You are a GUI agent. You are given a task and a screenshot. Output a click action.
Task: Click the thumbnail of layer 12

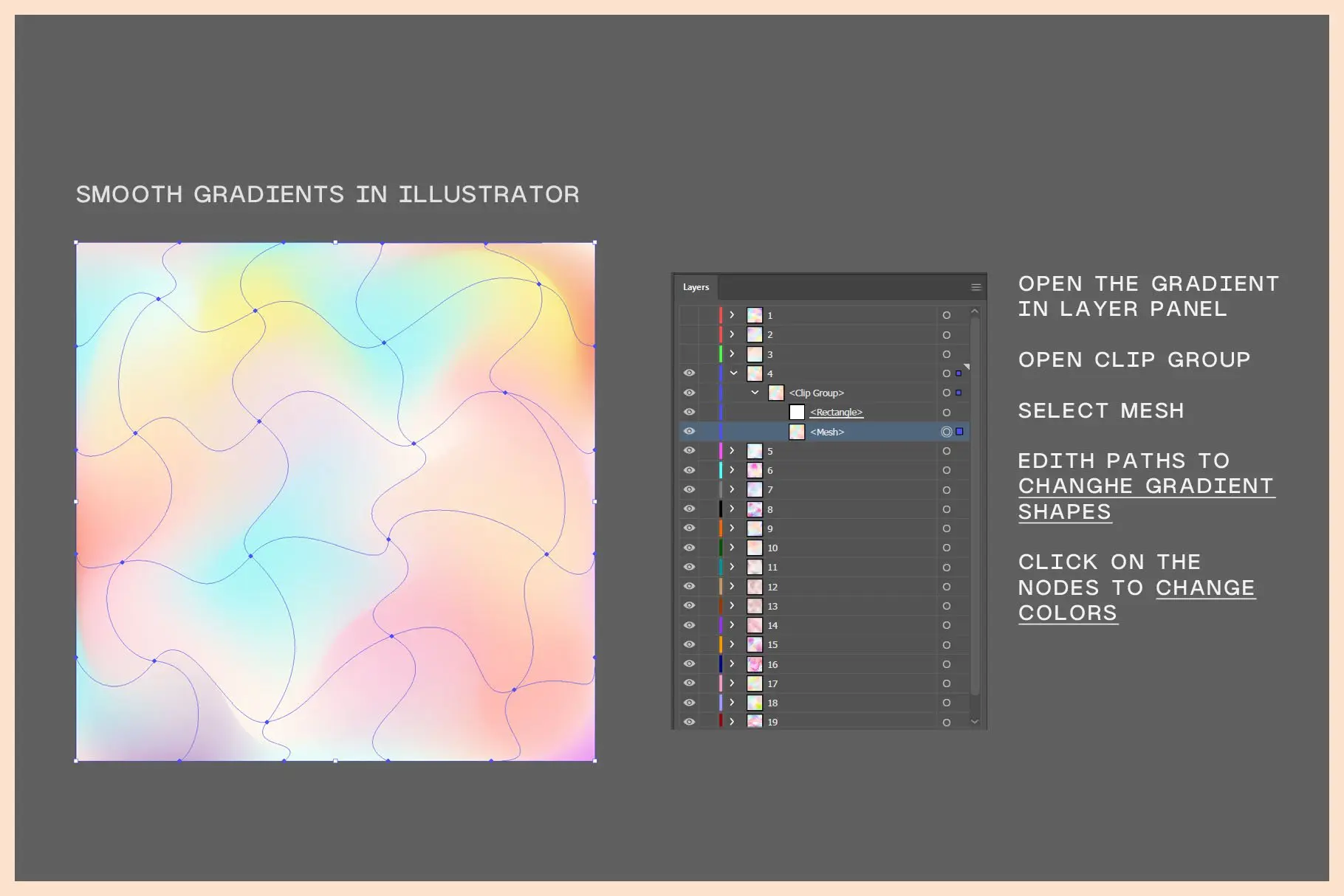[754, 587]
